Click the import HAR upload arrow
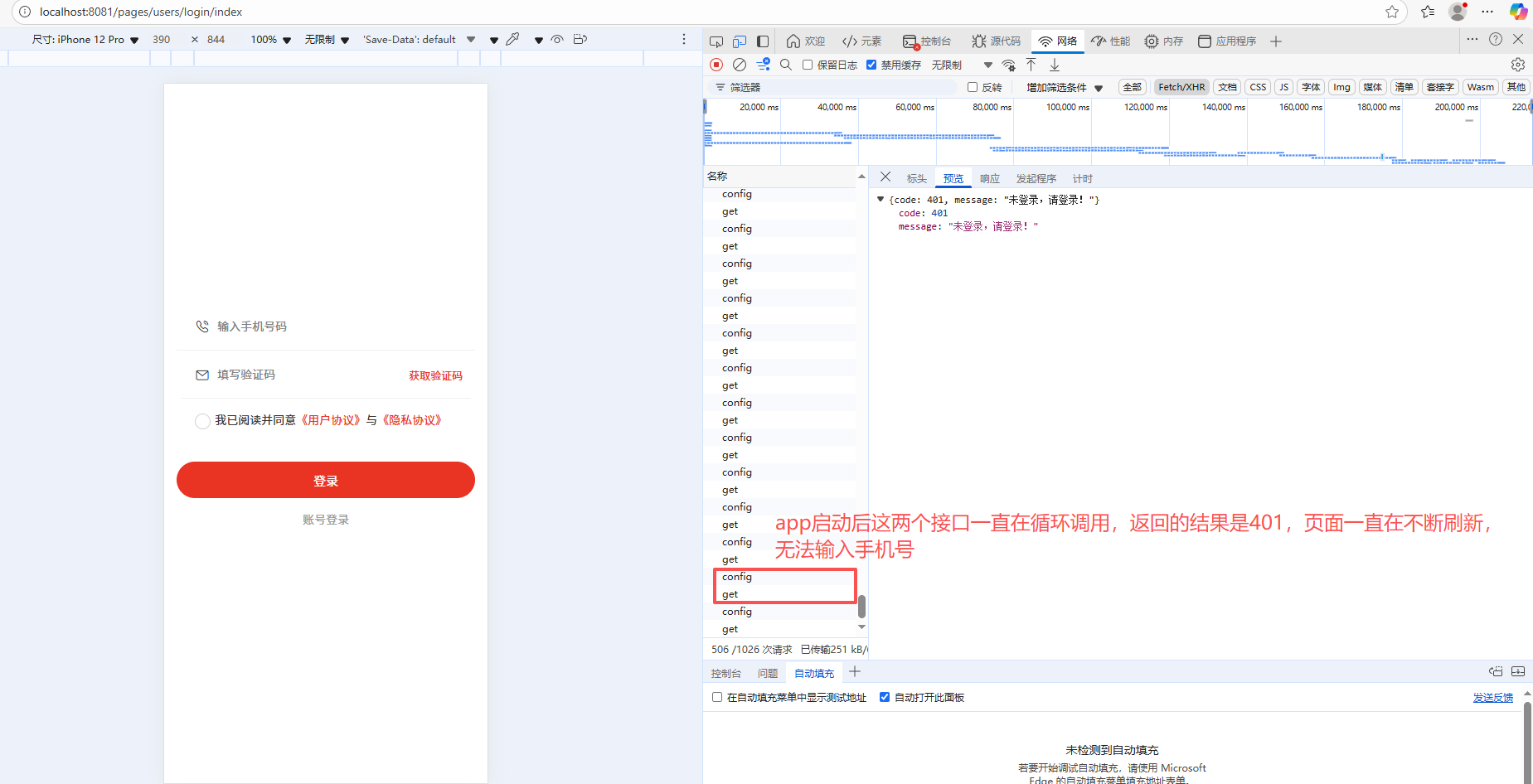Viewport: 1533px width, 784px height. coord(1031,65)
